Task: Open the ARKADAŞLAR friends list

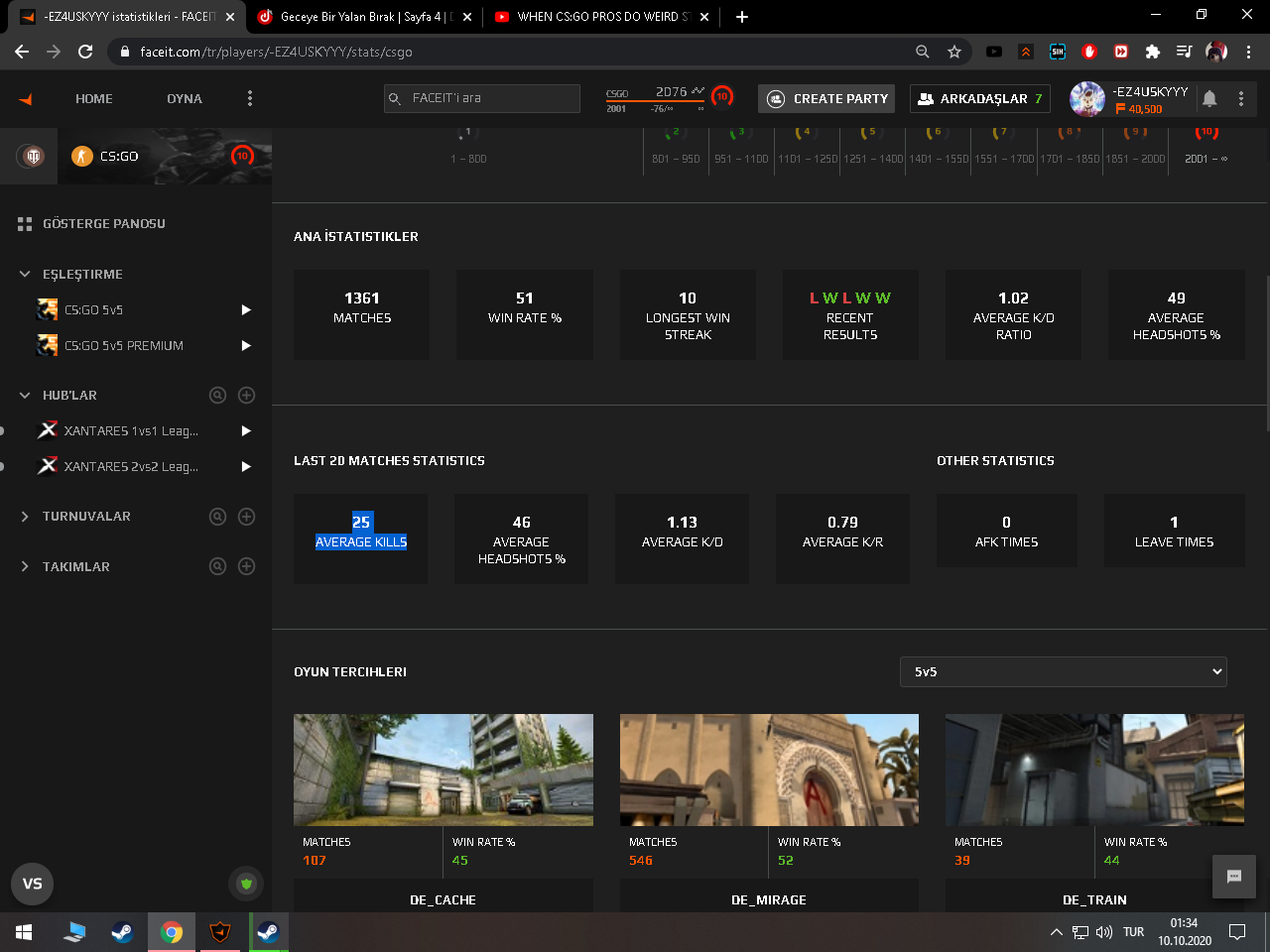Action: (980, 98)
